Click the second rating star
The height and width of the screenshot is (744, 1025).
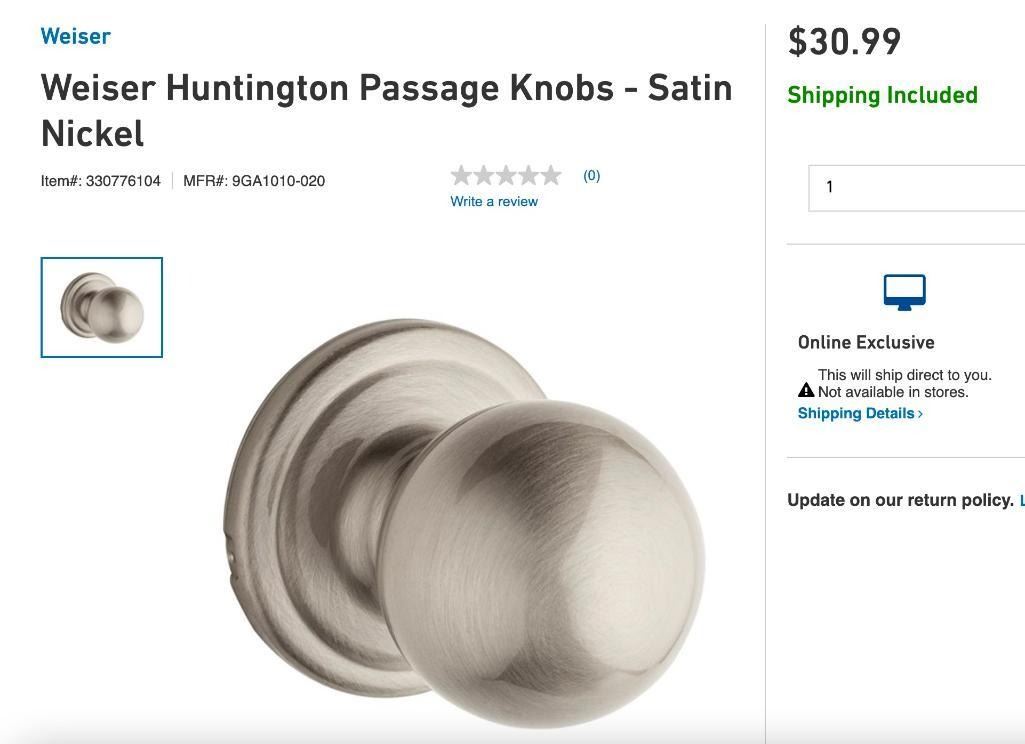click(x=484, y=176)
